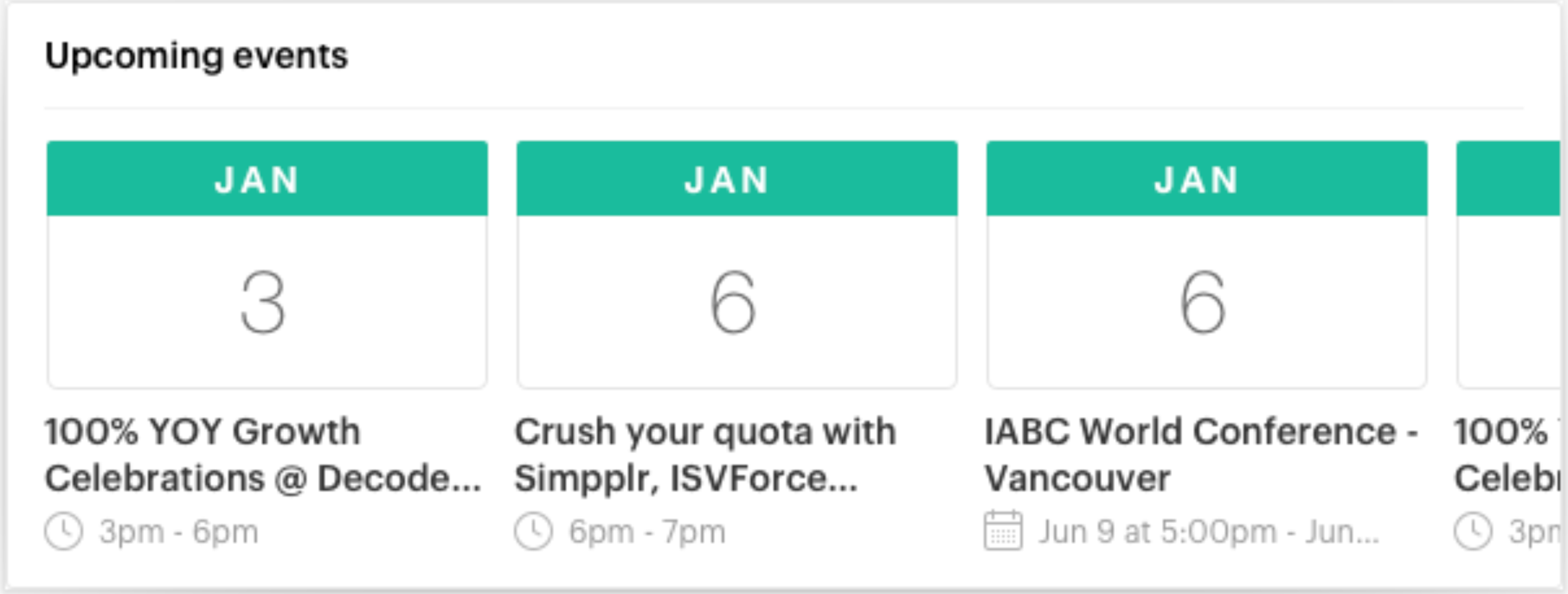The image size is (1568, 594).
Task: Click the partially visible fourth event tile
Action: 1508,265
